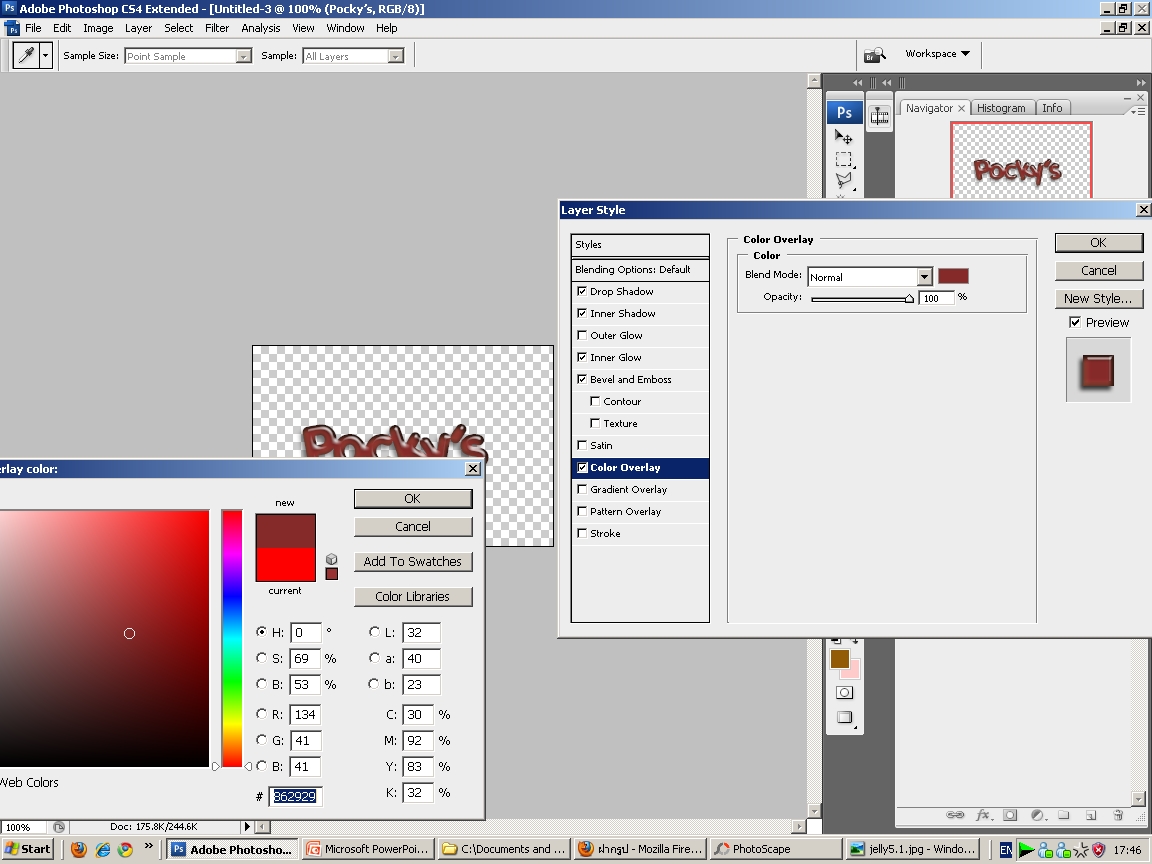Click the Opacity slider handle
Viewport: 1152px width, 864px height.
pos(910,298)
